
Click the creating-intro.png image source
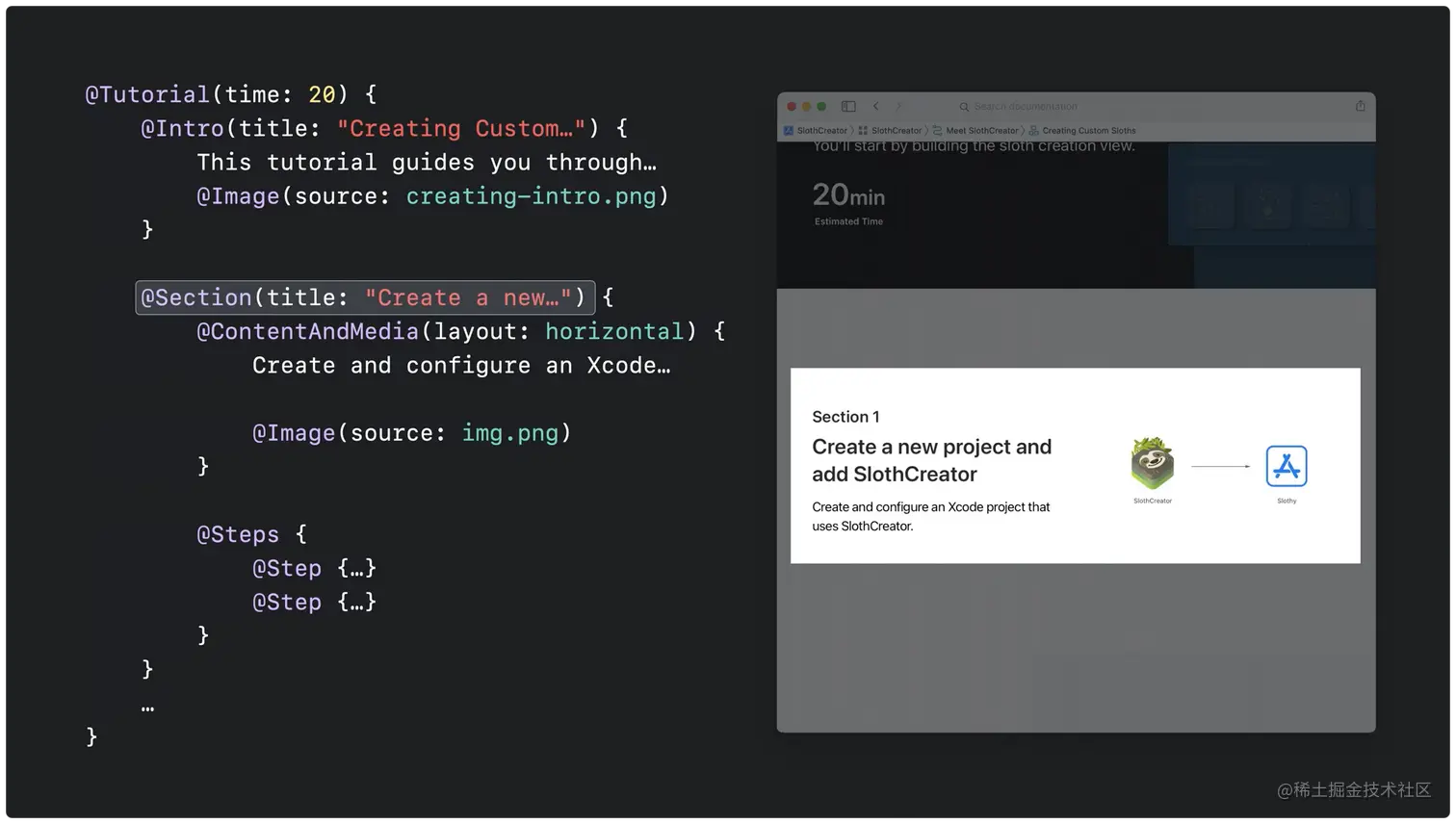[x=531, y=196]
